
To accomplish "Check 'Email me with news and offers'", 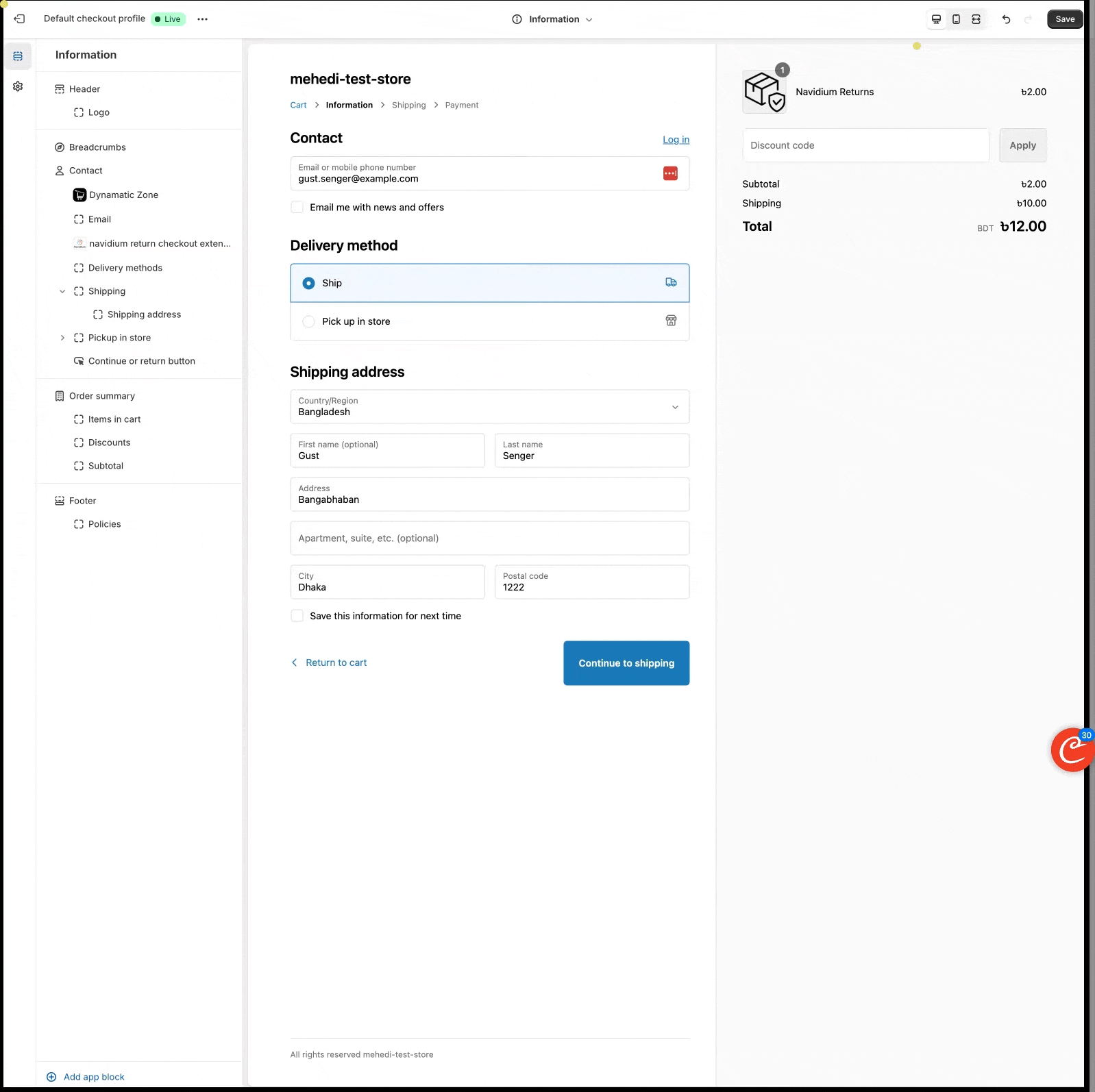I will coord(297,207).
